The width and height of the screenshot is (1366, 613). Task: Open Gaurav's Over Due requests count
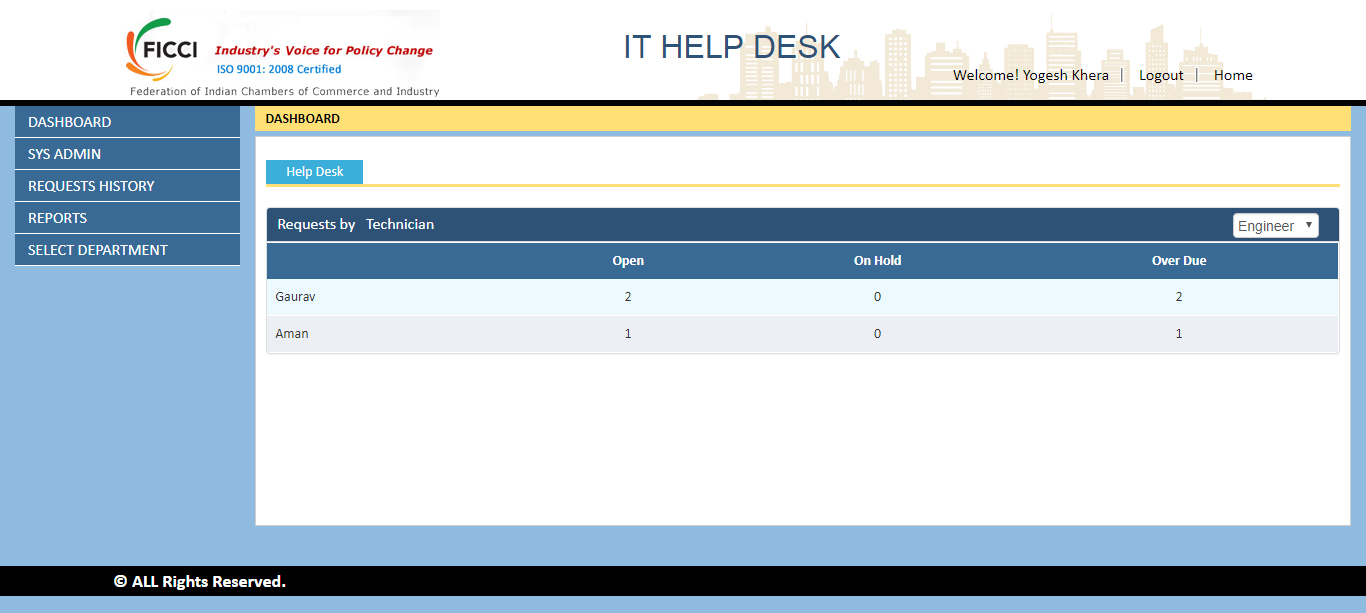tap(1178, 296)
